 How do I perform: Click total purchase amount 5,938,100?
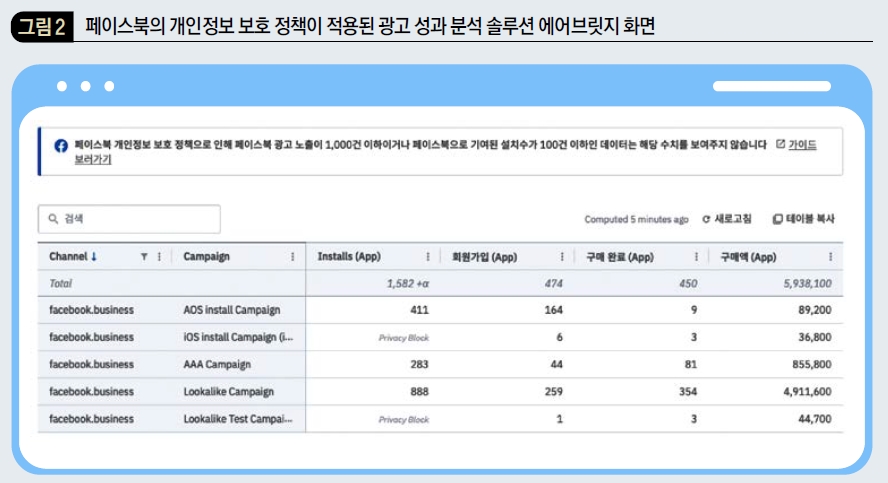coord(808,284)
